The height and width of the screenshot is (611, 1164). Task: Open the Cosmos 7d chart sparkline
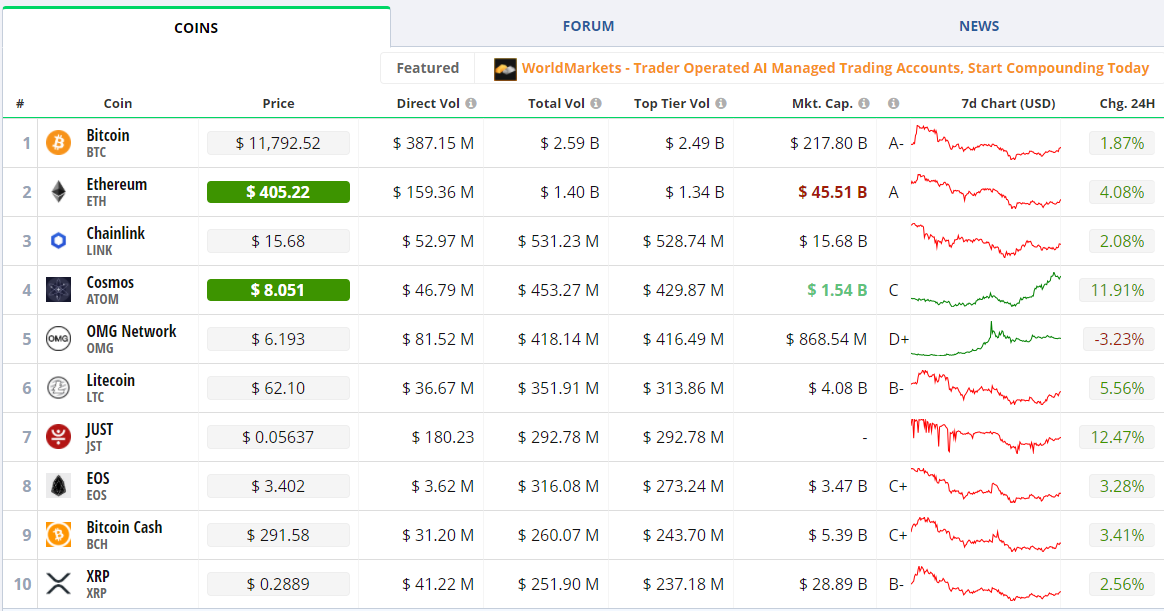point(986,290)
